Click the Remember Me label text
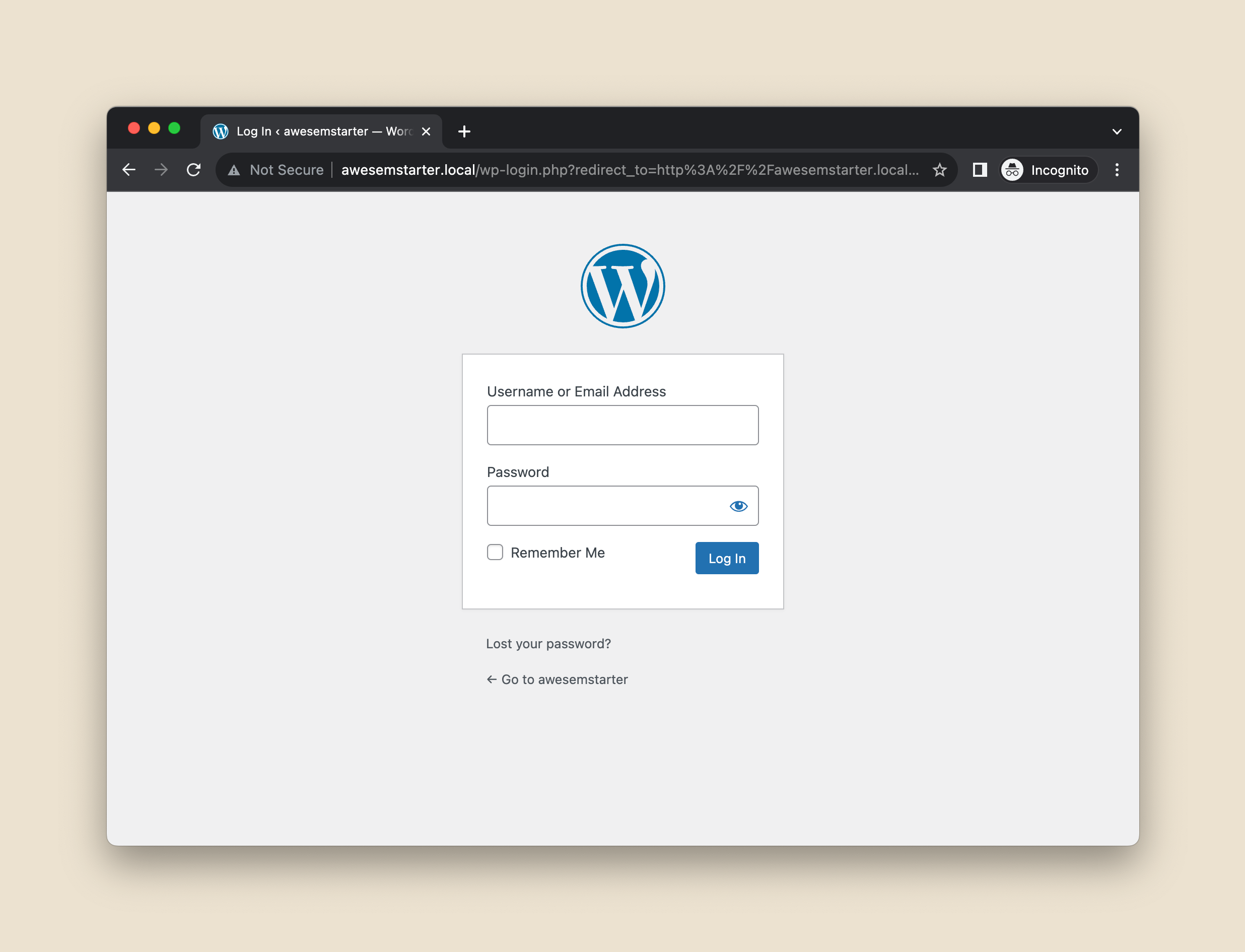 tap(558, 553)
